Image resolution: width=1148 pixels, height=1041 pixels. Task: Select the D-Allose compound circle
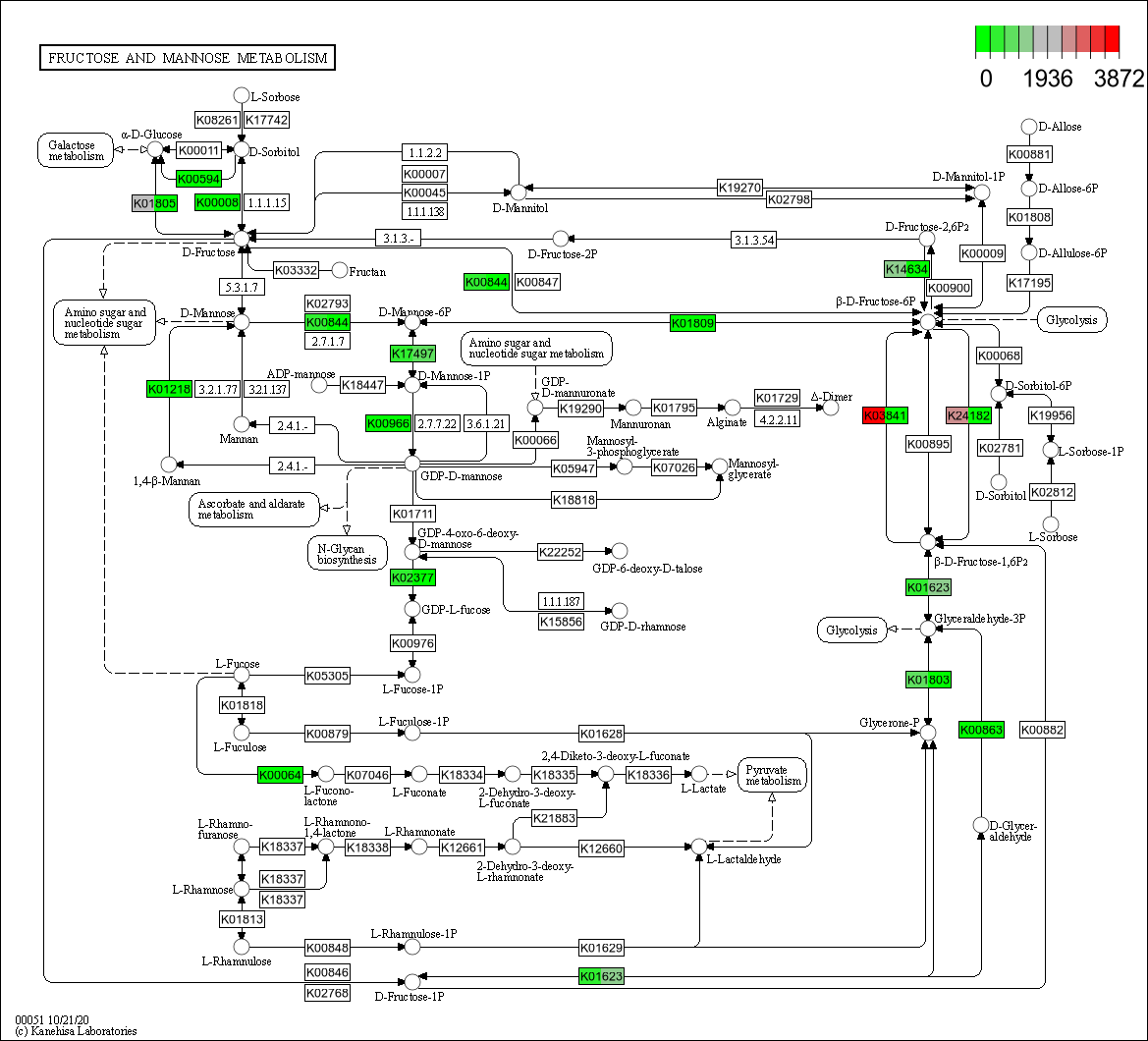(1028, 127)
